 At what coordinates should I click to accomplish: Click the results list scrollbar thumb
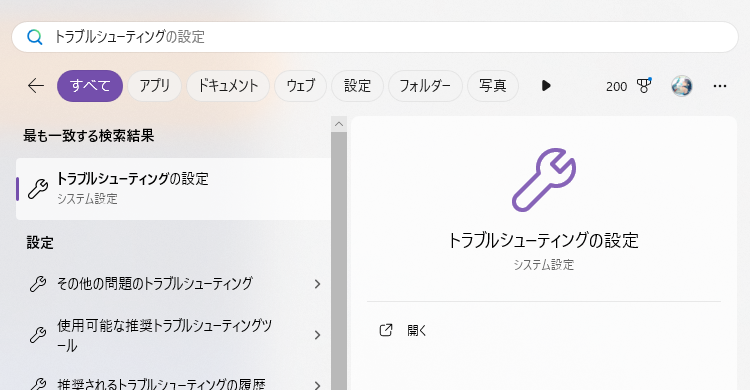coord(339,261)
